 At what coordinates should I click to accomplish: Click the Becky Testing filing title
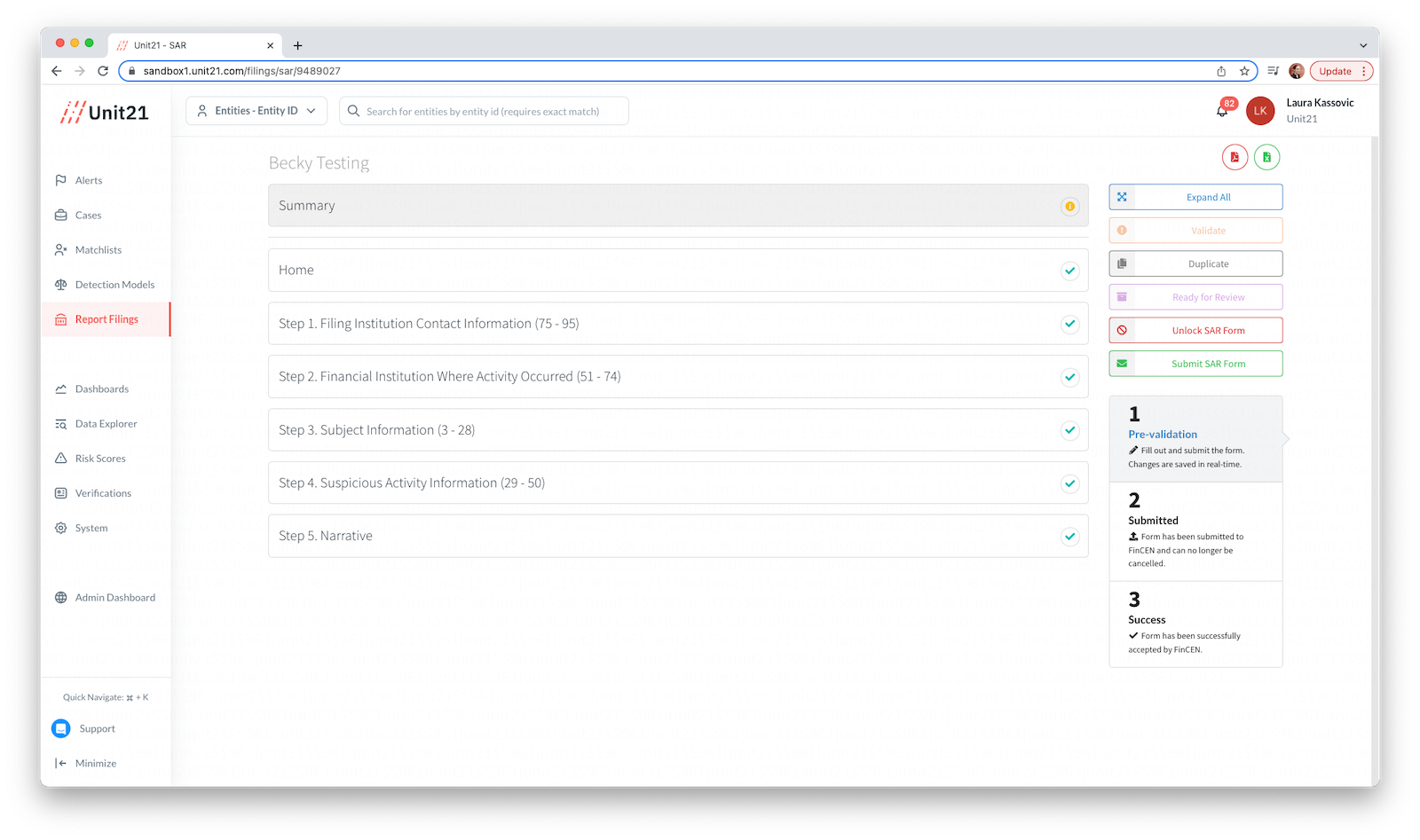tap(319, 163)
